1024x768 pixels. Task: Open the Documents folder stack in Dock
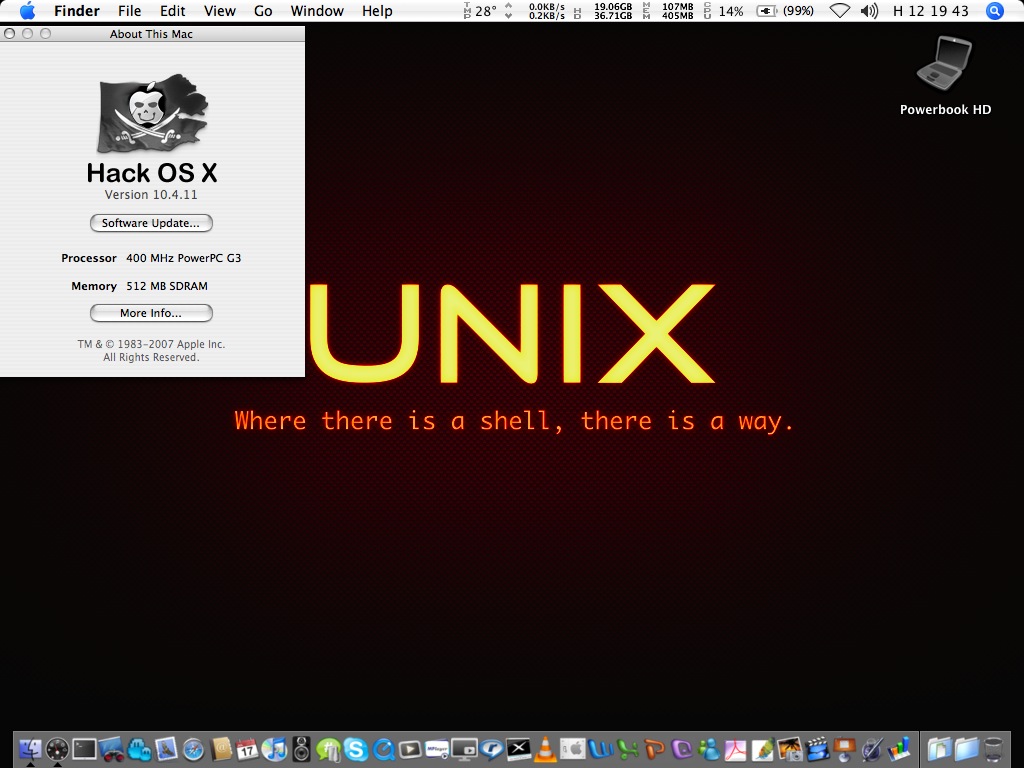[939, 749]
